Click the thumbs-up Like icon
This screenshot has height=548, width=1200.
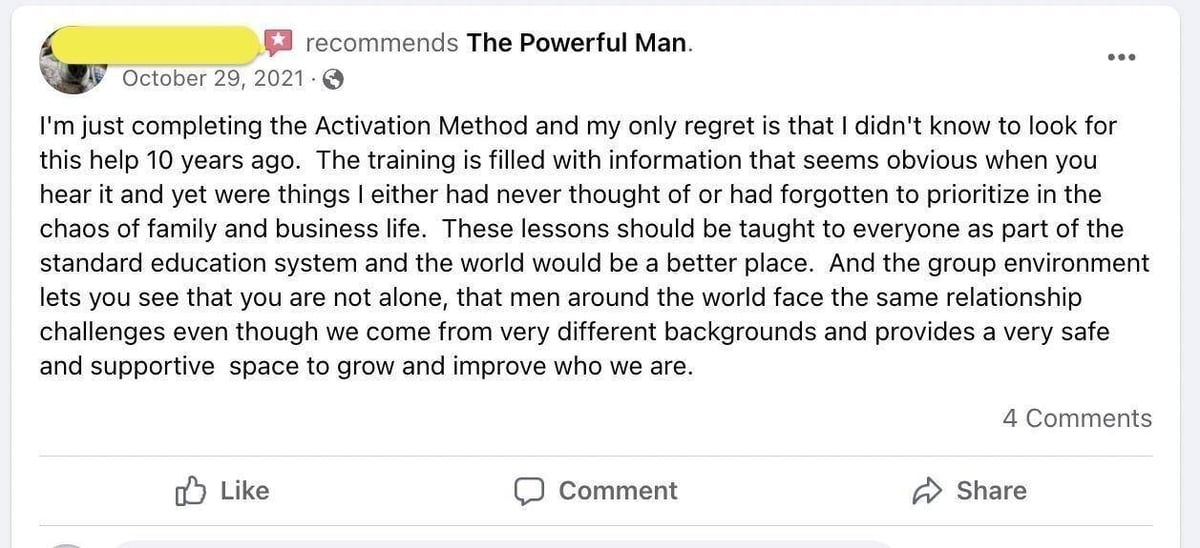(x=189, y=491)
